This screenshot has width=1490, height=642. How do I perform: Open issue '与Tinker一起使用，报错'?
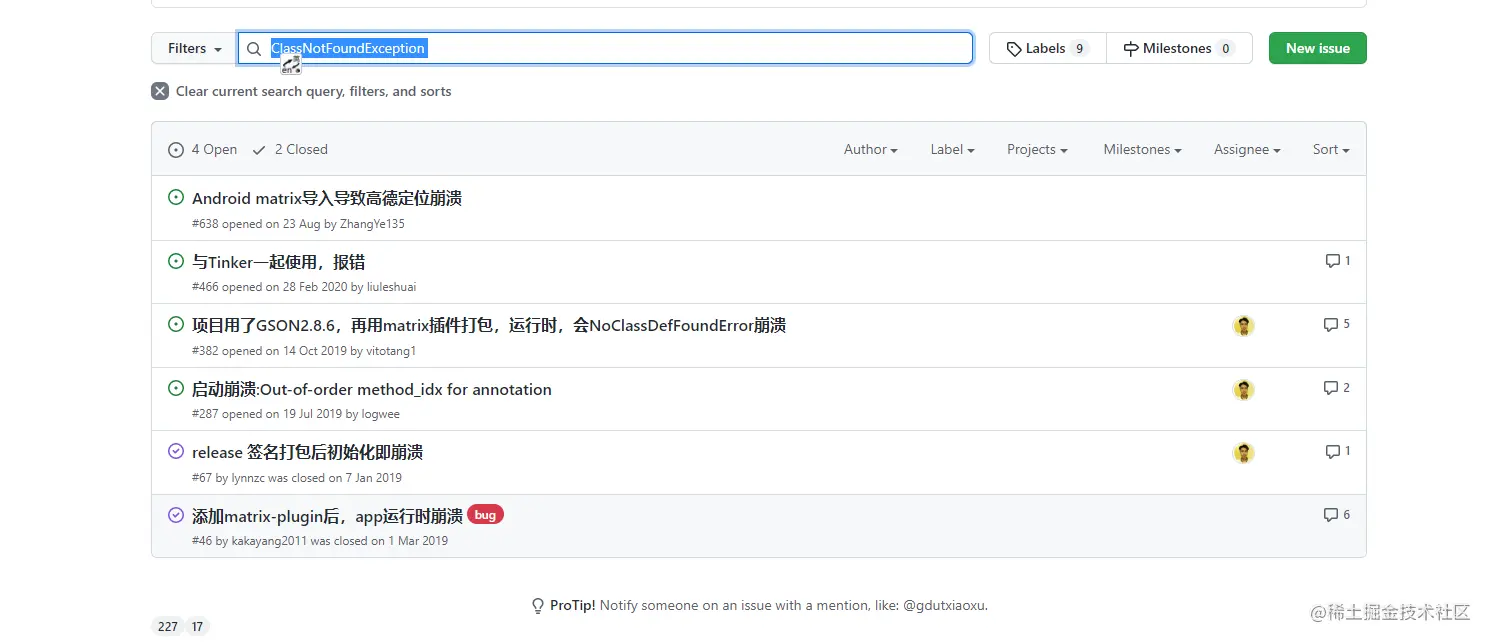click(x=278, y=262)
